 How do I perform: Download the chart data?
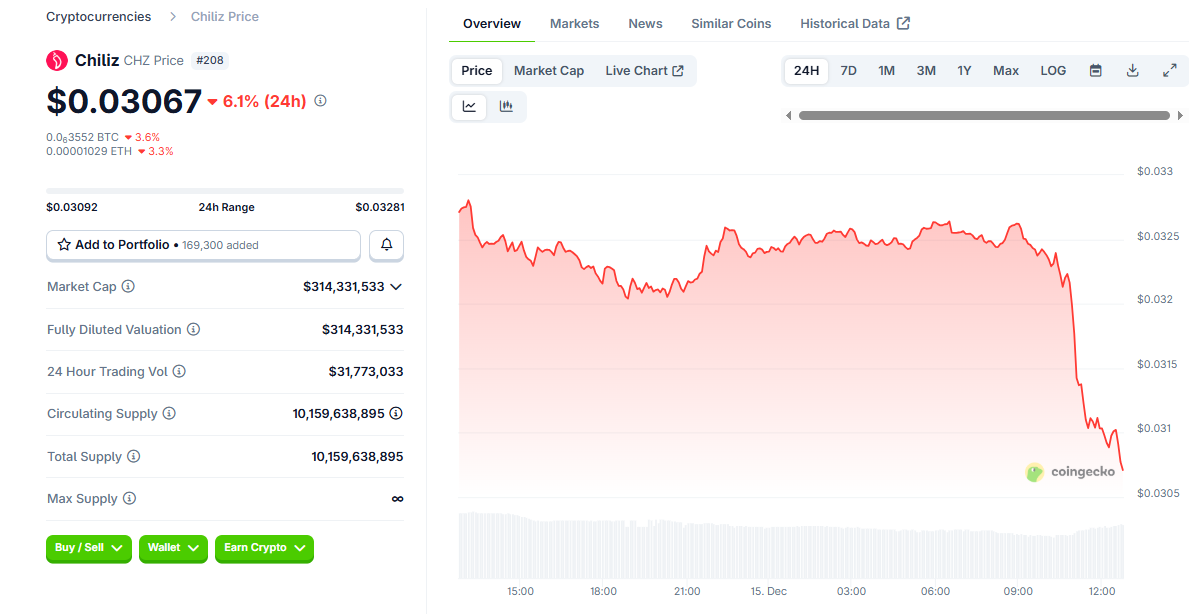tap(1132, 71)
